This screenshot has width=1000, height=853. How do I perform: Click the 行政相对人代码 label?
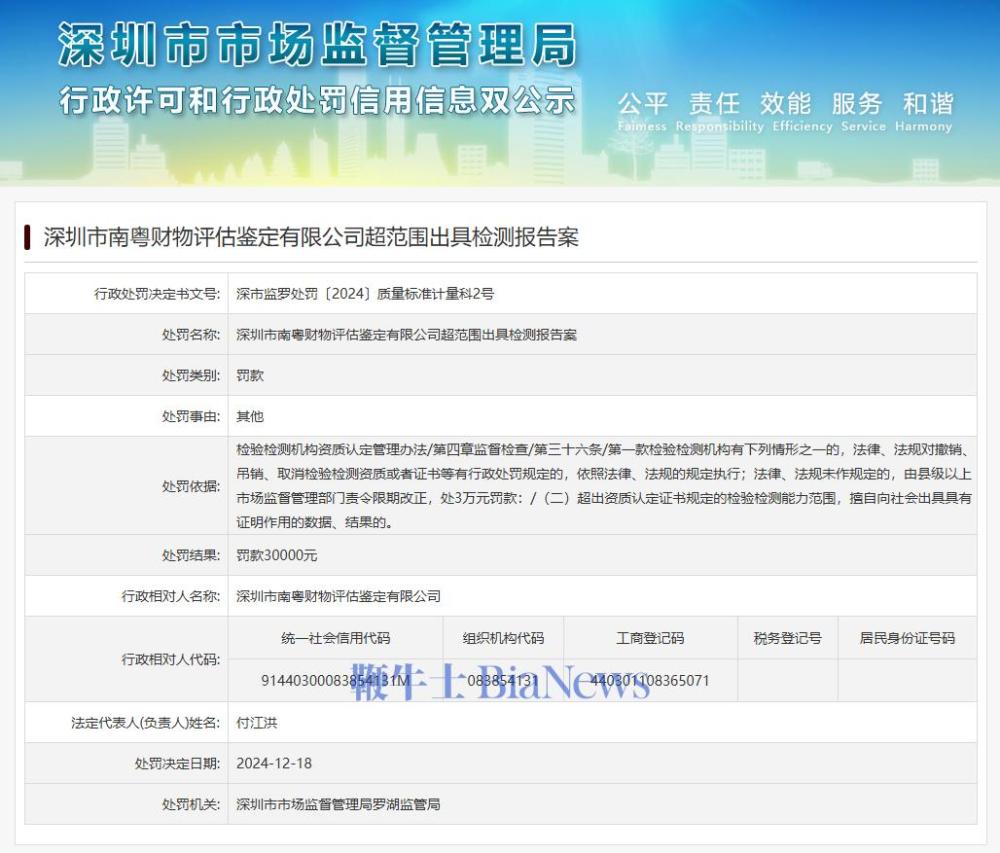(x=171, y=659)
